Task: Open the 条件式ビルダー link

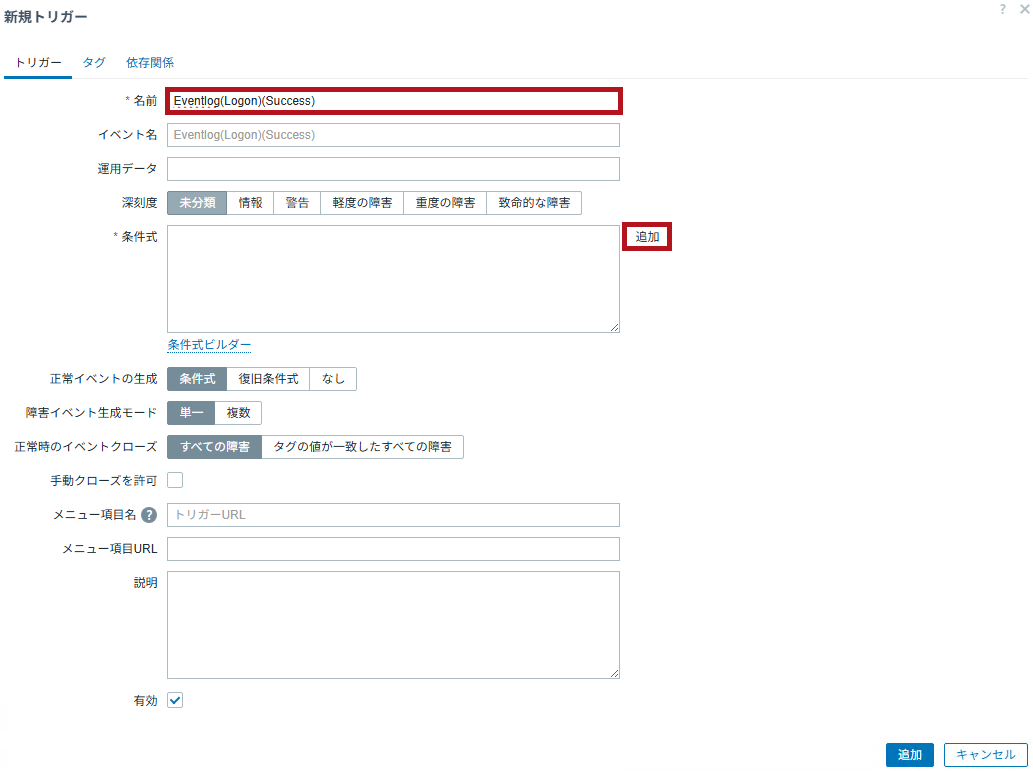Action: point(209,345)
